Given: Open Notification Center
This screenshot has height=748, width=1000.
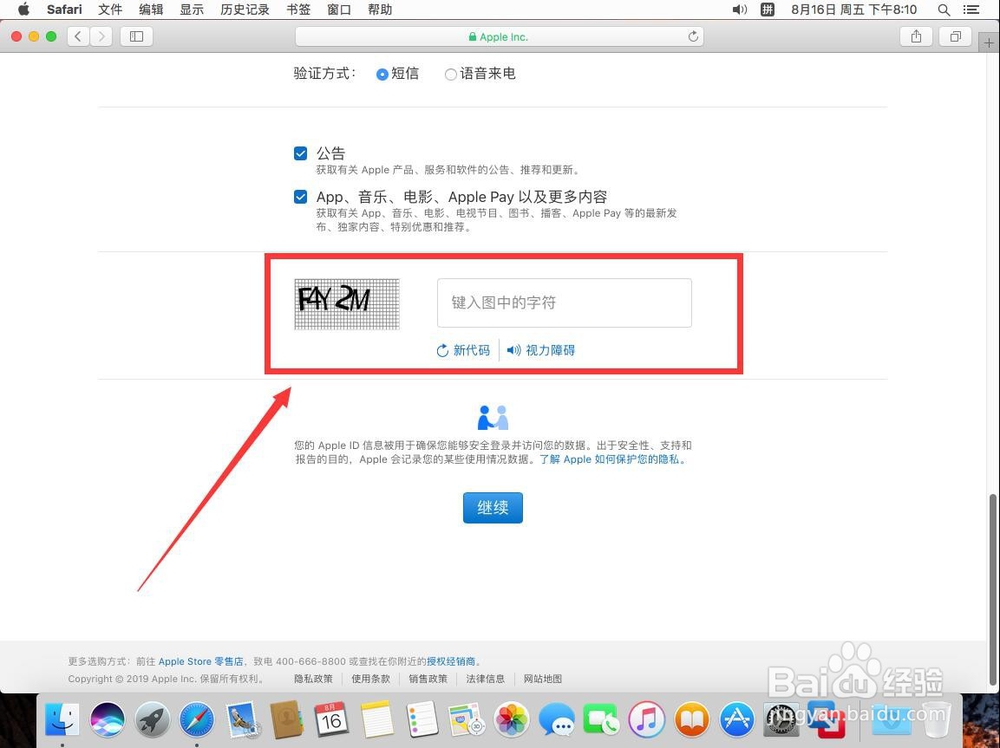Looking at the screenshot, I should coord(971,10).
